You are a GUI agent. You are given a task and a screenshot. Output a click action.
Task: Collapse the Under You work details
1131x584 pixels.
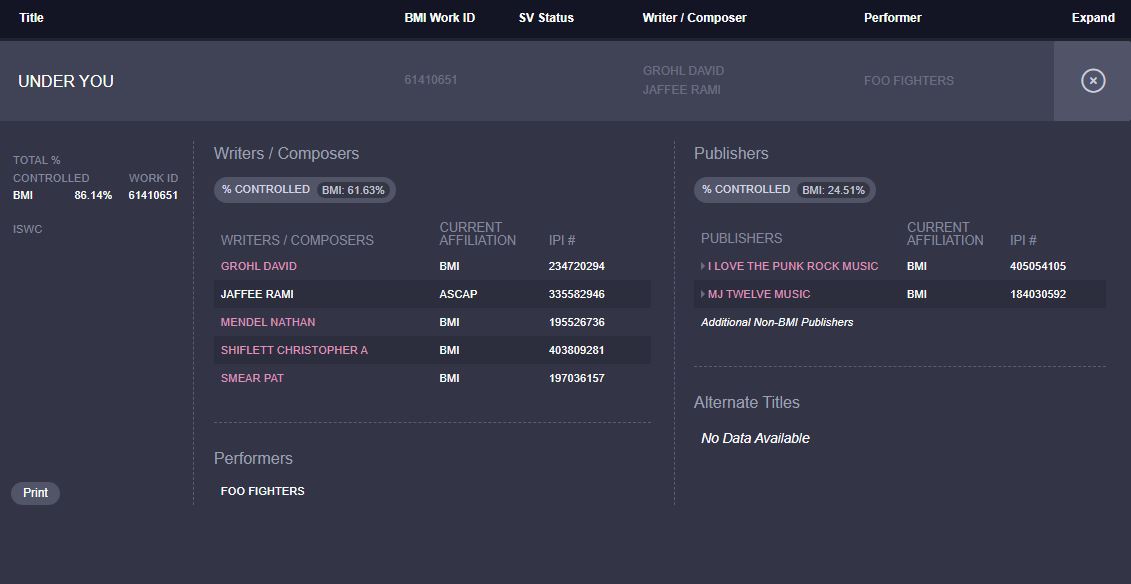[x=1092, y=81]
